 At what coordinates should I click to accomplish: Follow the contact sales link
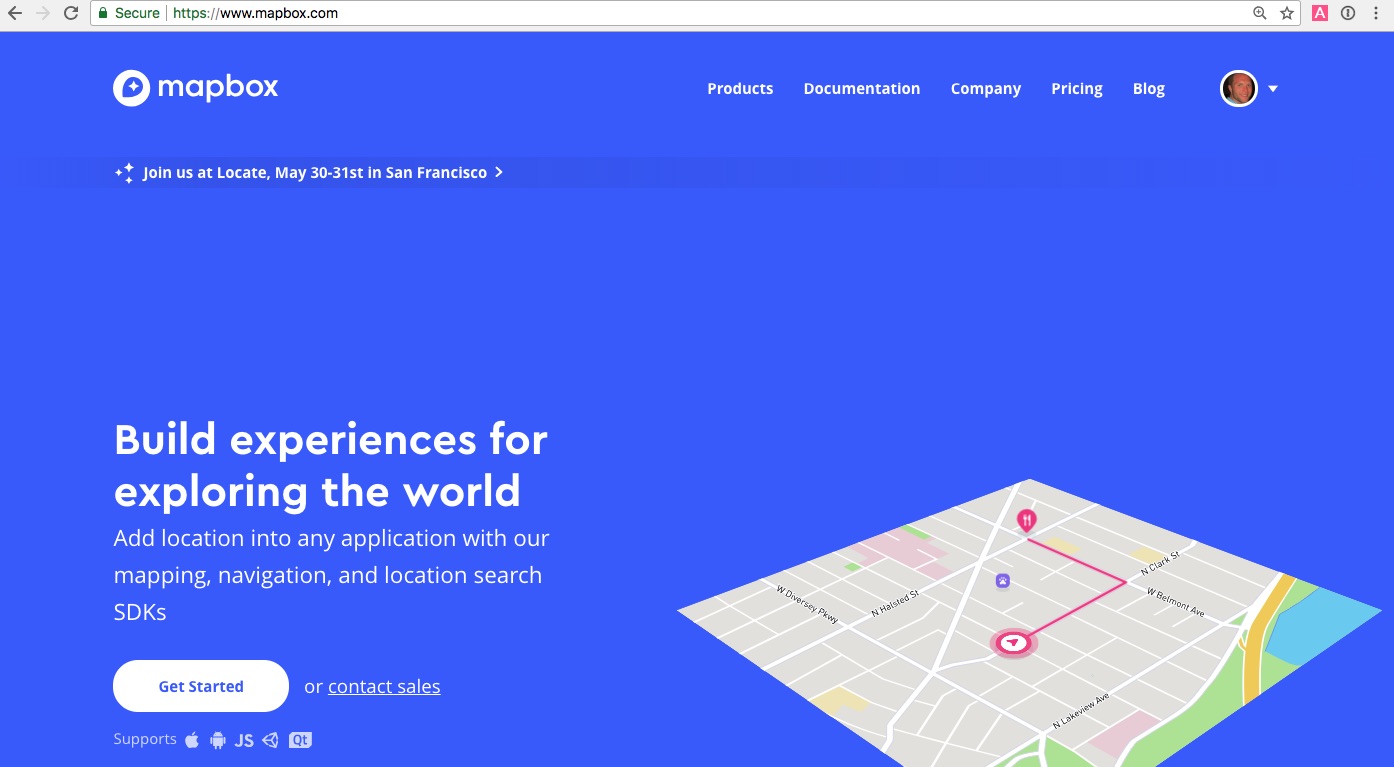384,686
